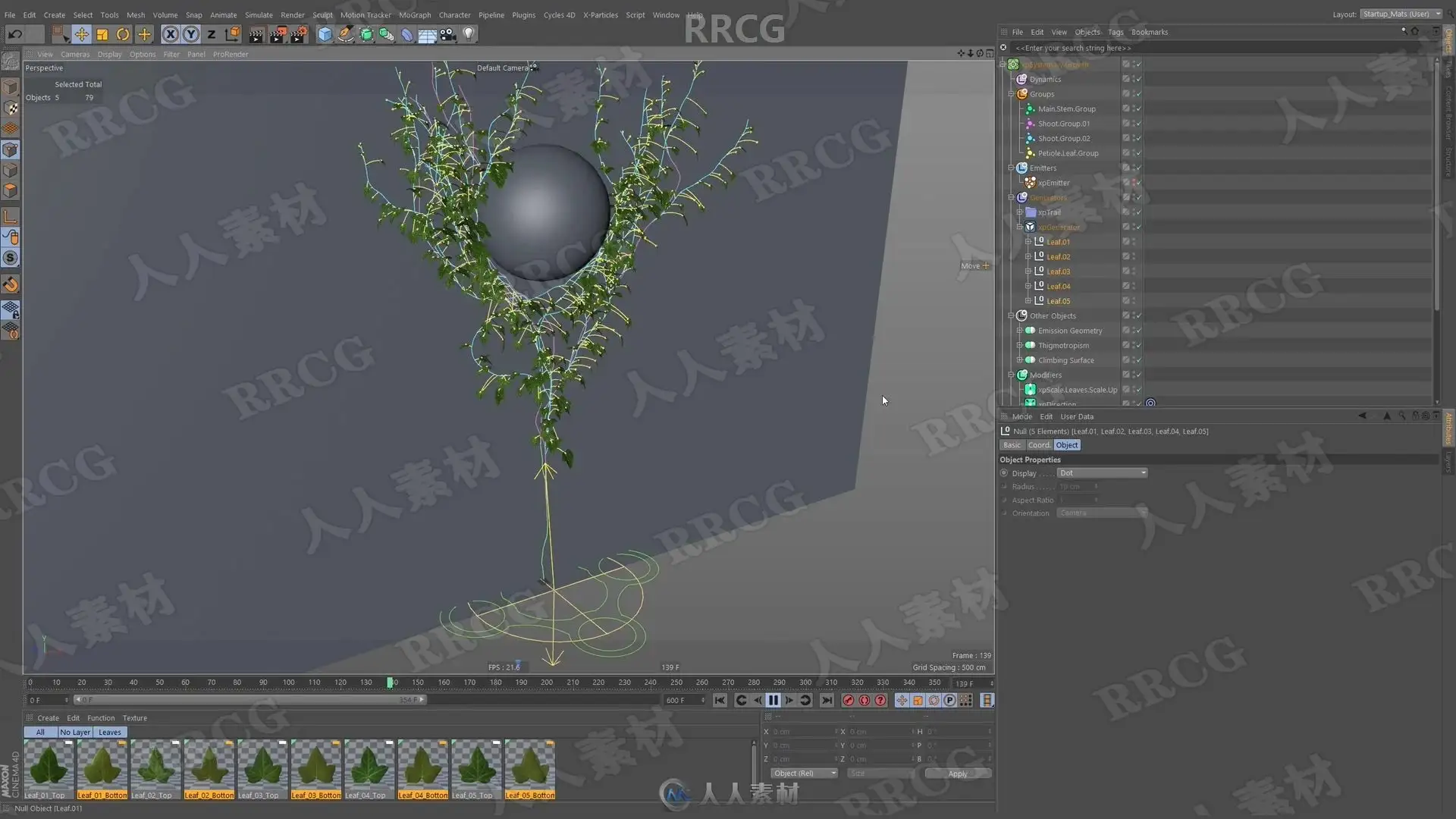Viewport: 1456px width, 819px height.
Task: Toggle enable checkmark for Thigmotropism
Action: point(1138,346)
